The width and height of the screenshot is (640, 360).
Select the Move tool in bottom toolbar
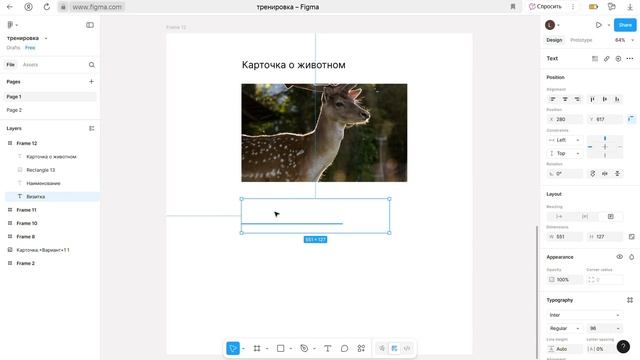[233, 348]
